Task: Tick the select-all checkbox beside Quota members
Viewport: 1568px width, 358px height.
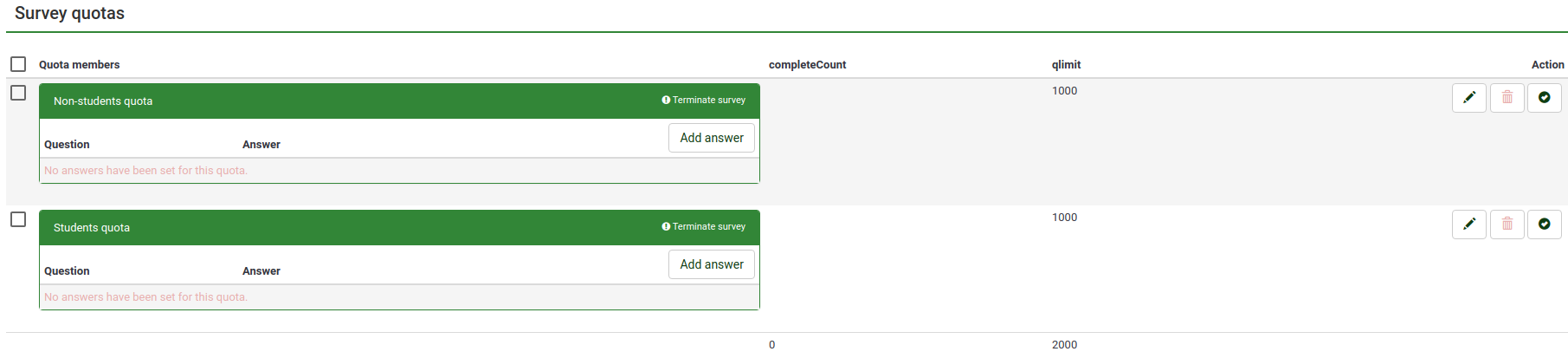Action: 18,64
